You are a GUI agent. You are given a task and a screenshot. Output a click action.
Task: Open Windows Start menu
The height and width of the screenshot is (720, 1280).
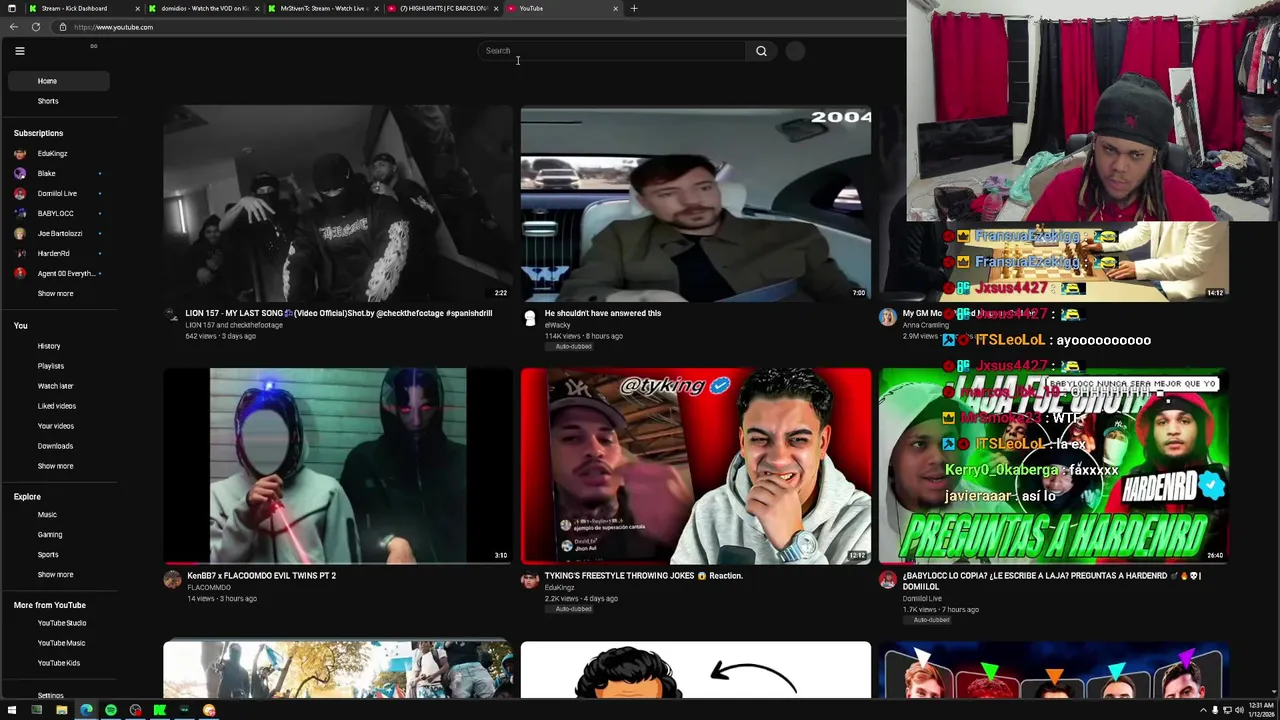(12, 710)
